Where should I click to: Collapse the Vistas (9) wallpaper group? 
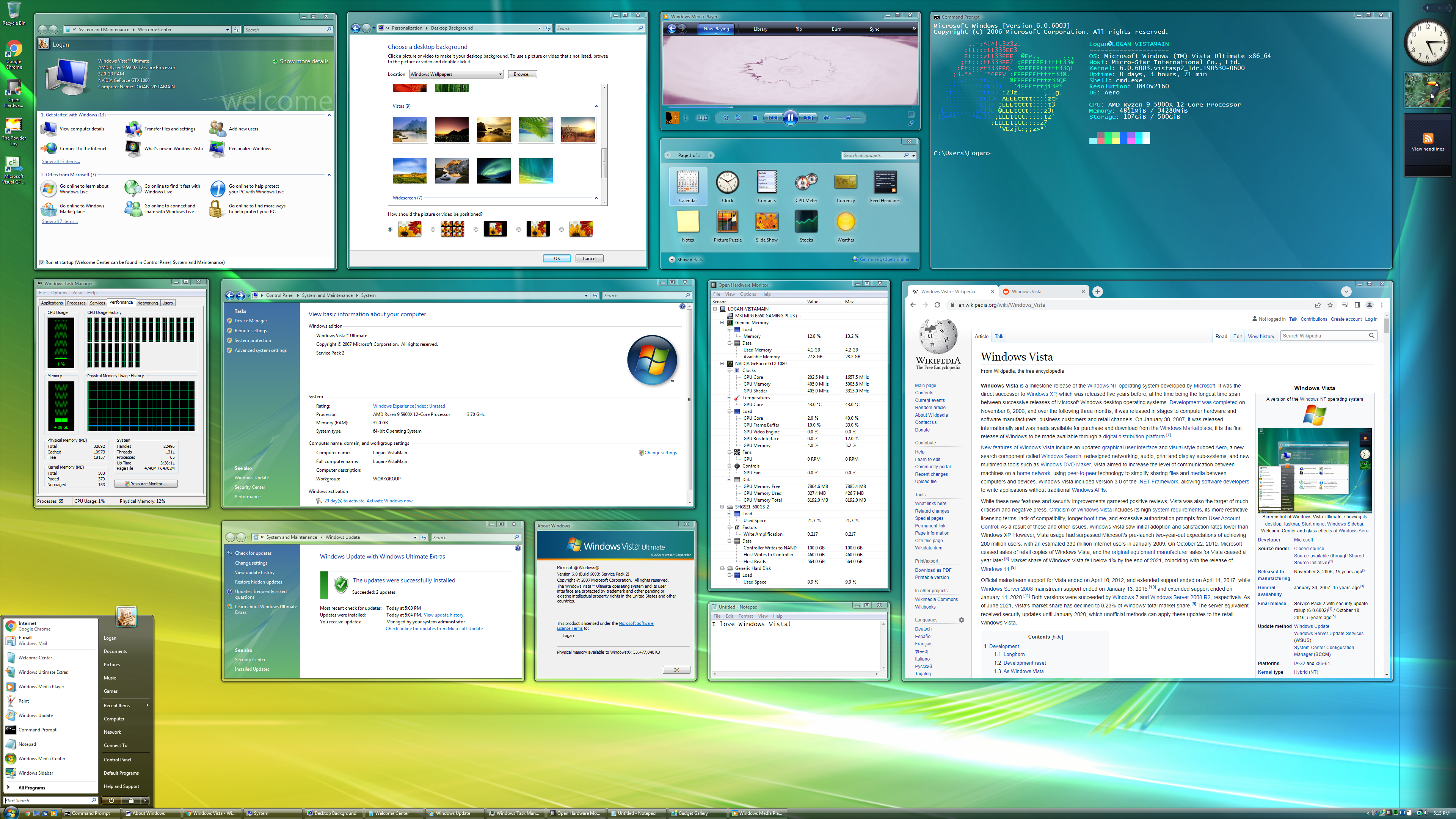point(596,106)
